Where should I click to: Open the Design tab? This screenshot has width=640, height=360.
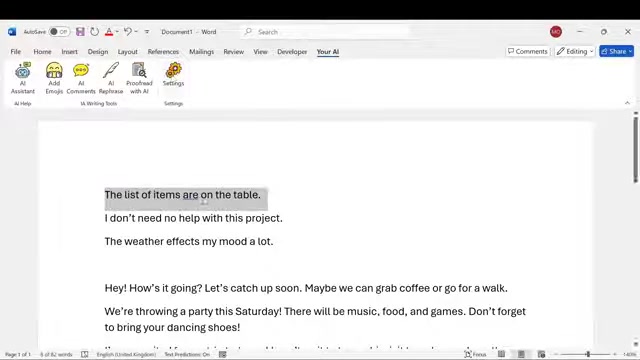[x=98, y=52]
